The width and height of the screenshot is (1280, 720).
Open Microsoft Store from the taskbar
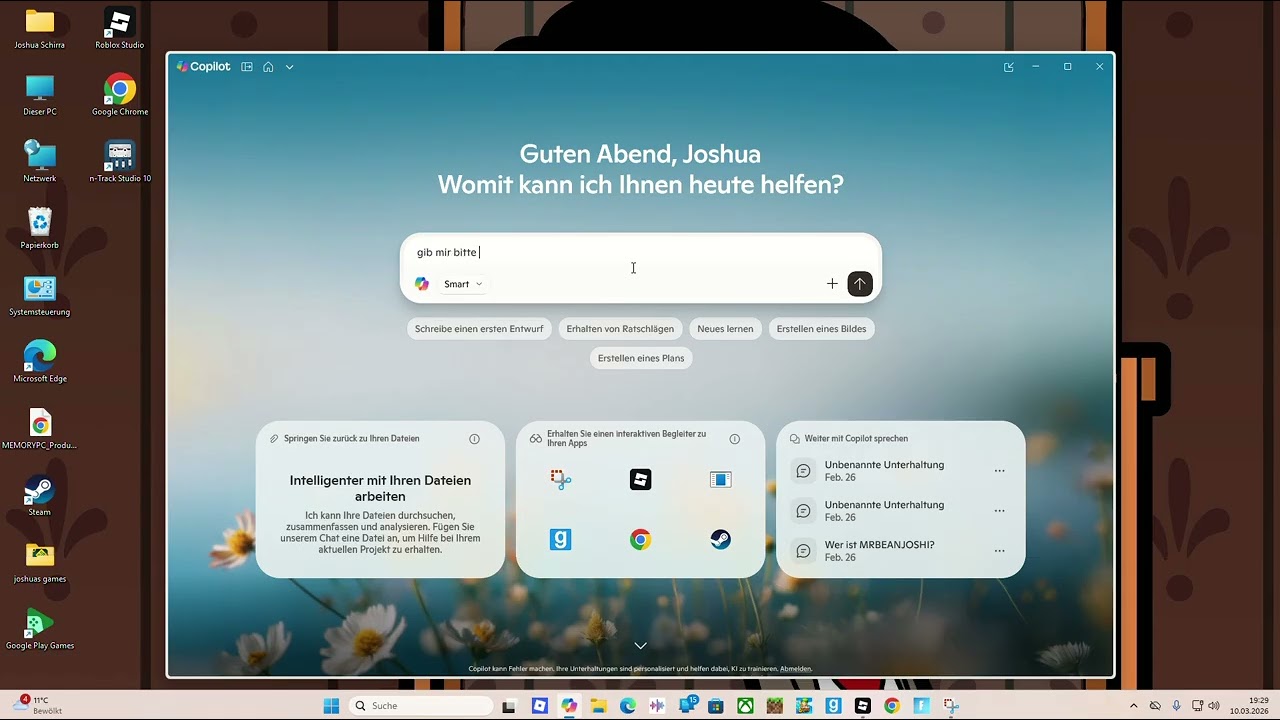[x=716, y=706]
